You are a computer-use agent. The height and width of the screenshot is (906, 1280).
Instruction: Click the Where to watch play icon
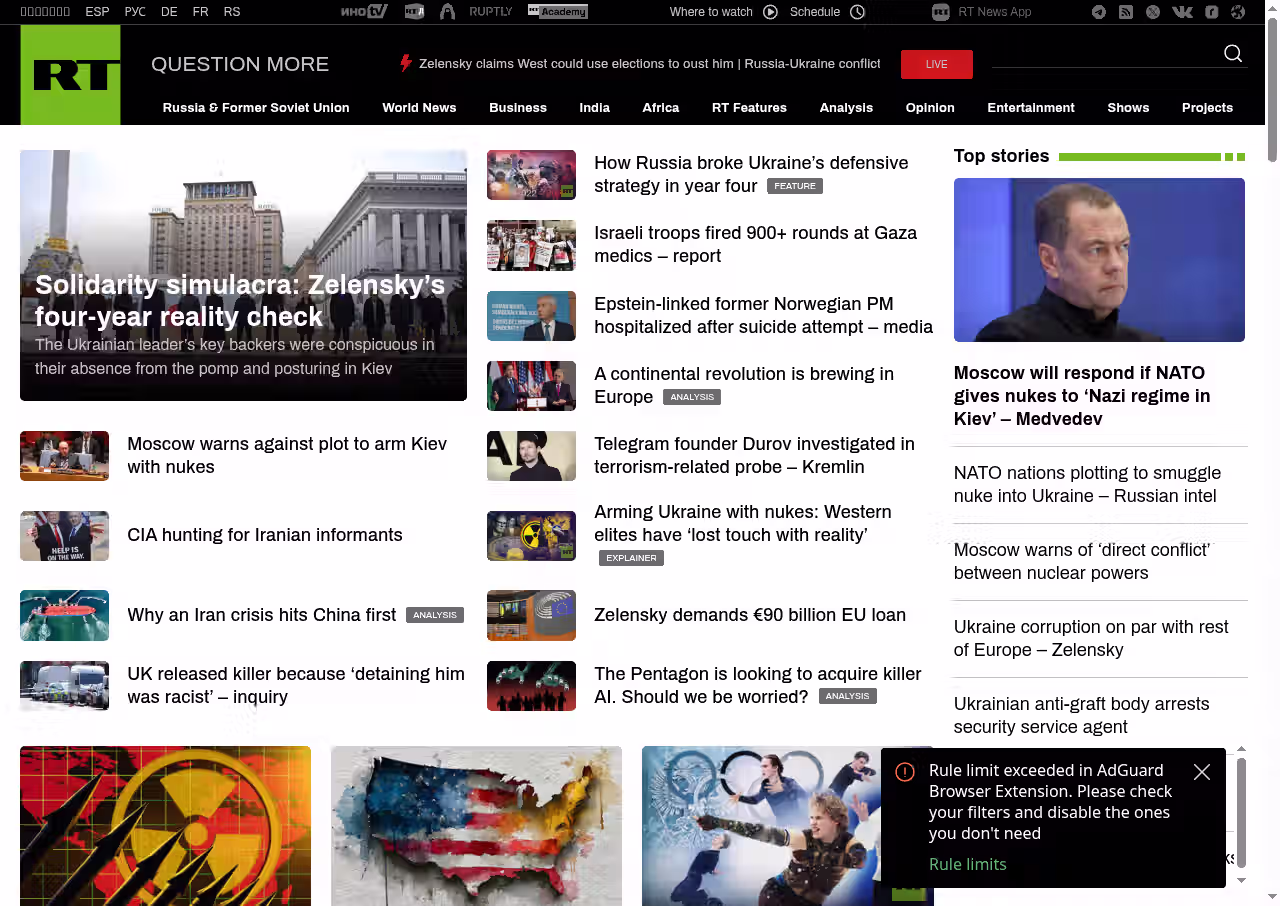tap(770, 12)
